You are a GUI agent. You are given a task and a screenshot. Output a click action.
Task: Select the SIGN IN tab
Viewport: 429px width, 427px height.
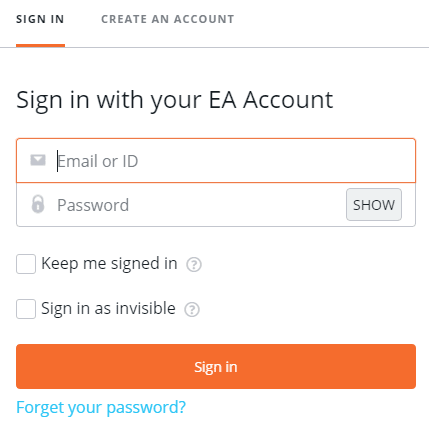click(40, 19)
